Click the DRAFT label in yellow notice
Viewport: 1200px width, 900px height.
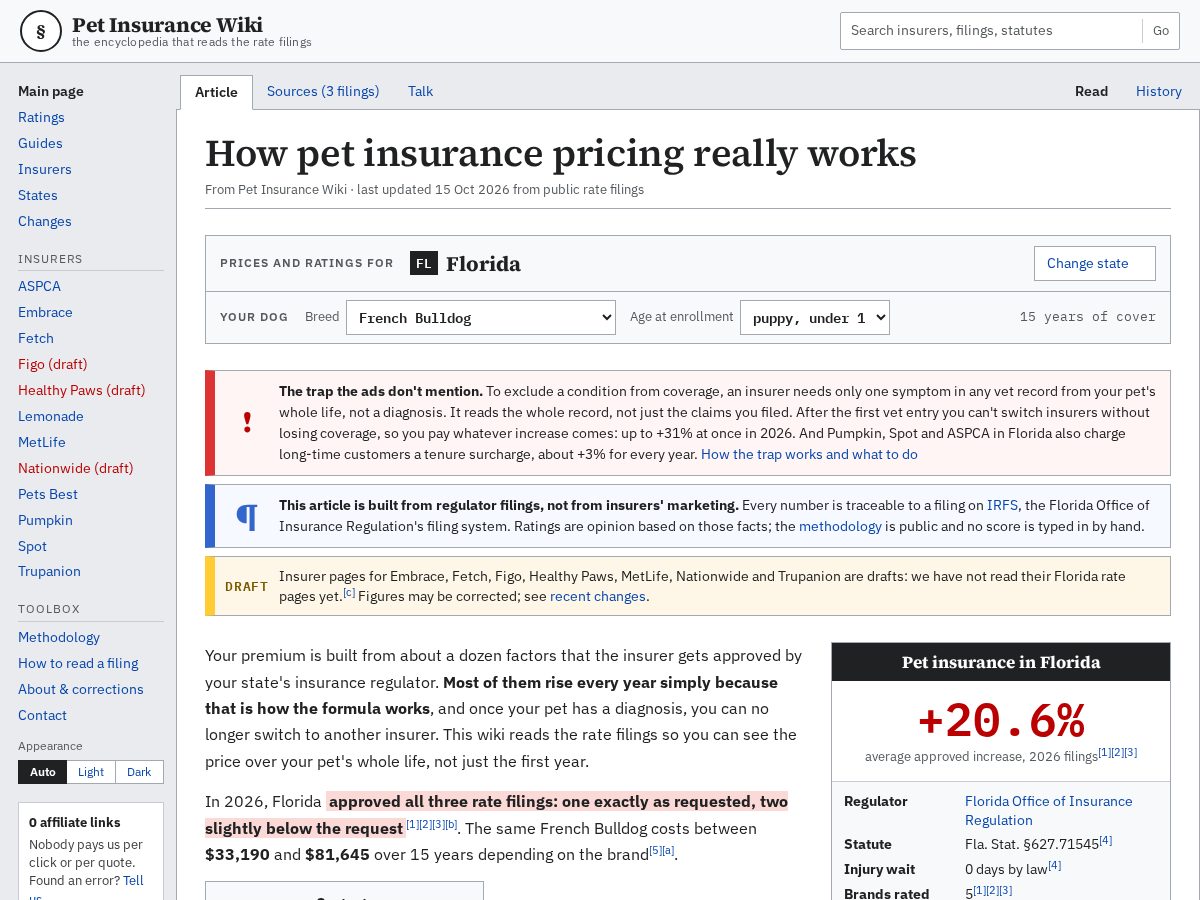[247, 586]
